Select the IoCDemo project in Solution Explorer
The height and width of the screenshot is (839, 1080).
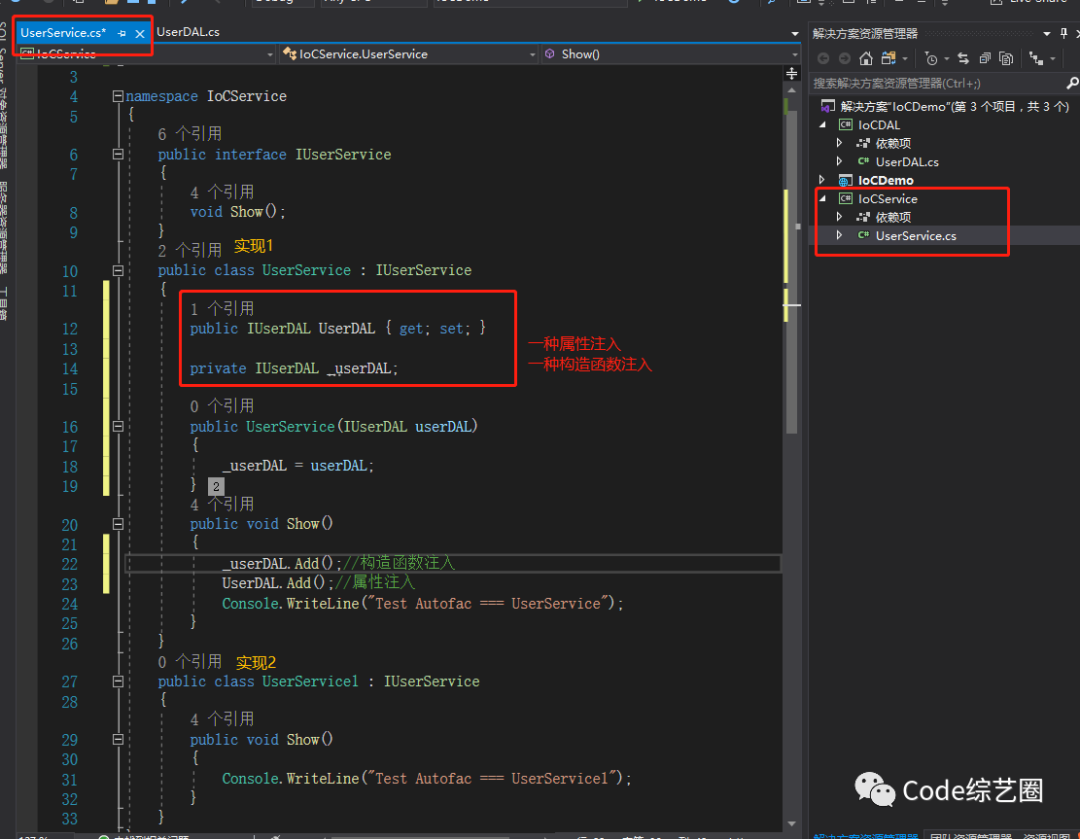(x=885, y=180)
